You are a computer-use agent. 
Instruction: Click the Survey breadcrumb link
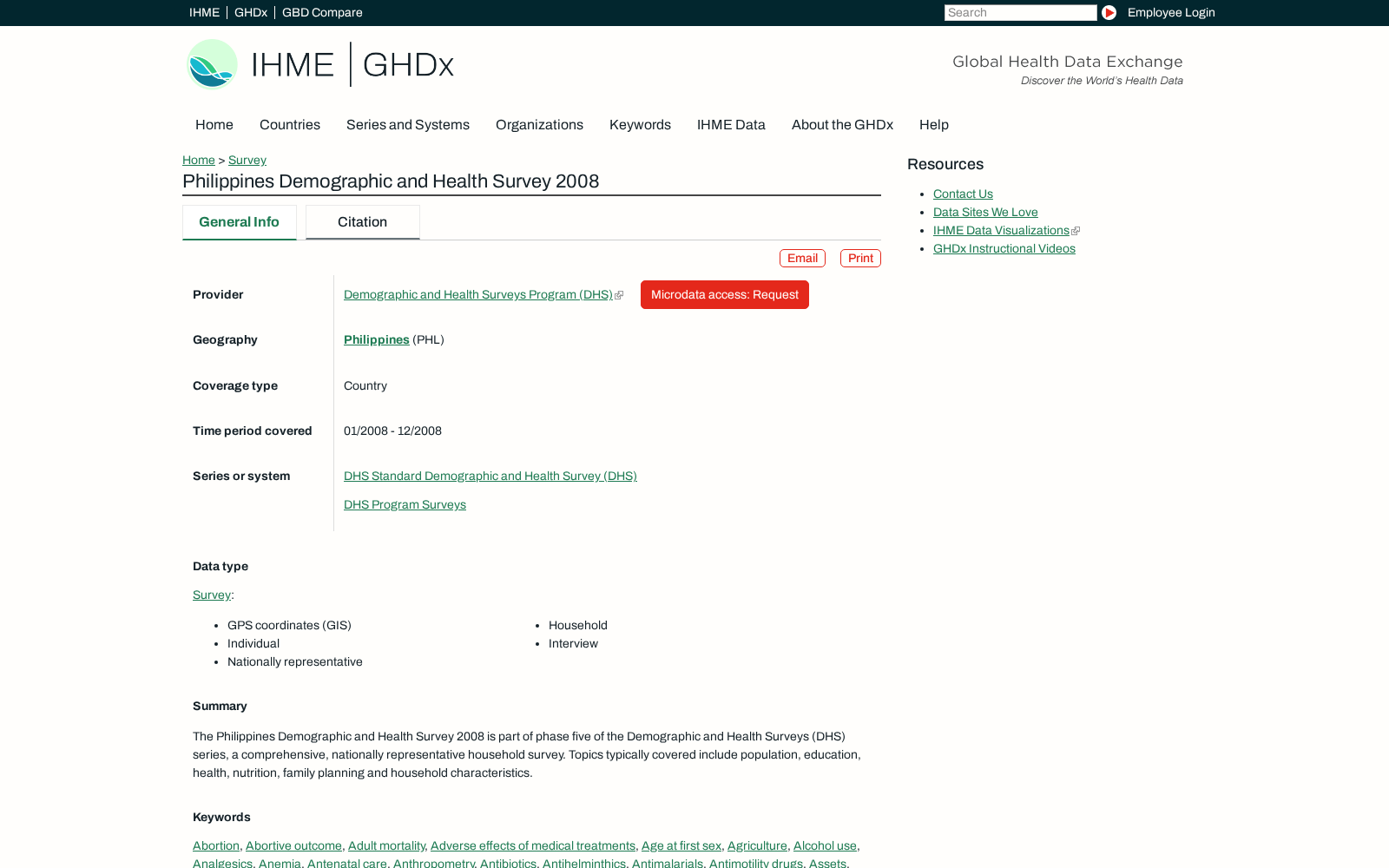tap(247, 160)
